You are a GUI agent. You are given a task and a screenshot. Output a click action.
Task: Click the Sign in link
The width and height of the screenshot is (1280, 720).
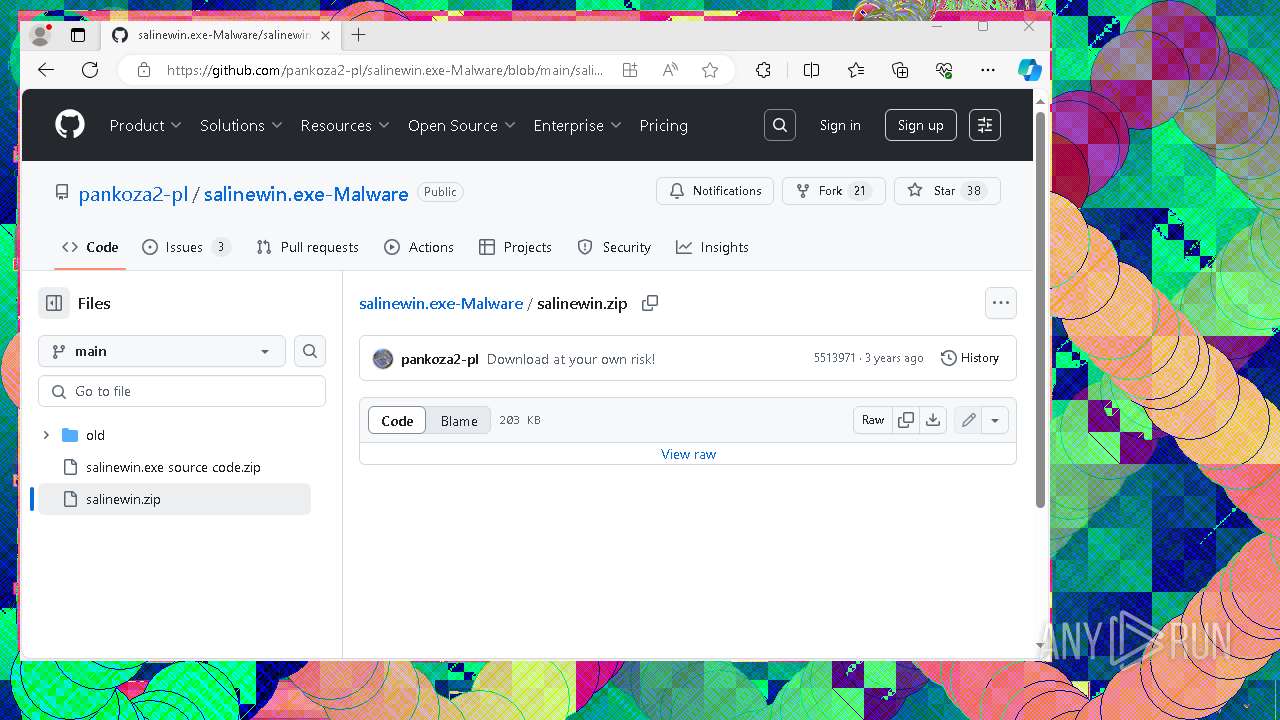point(840,125)
